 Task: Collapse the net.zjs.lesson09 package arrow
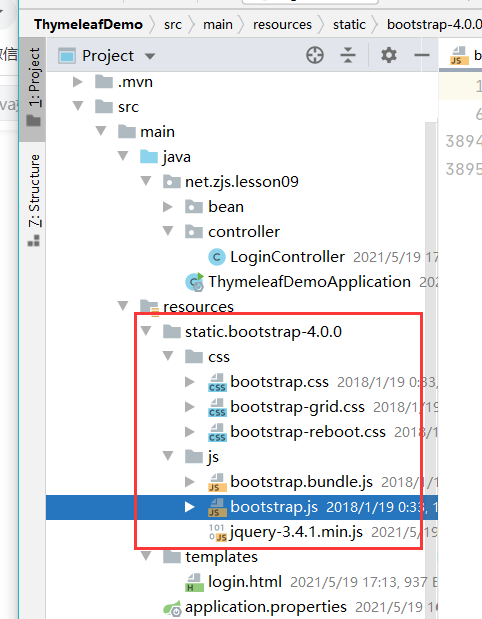146,181
